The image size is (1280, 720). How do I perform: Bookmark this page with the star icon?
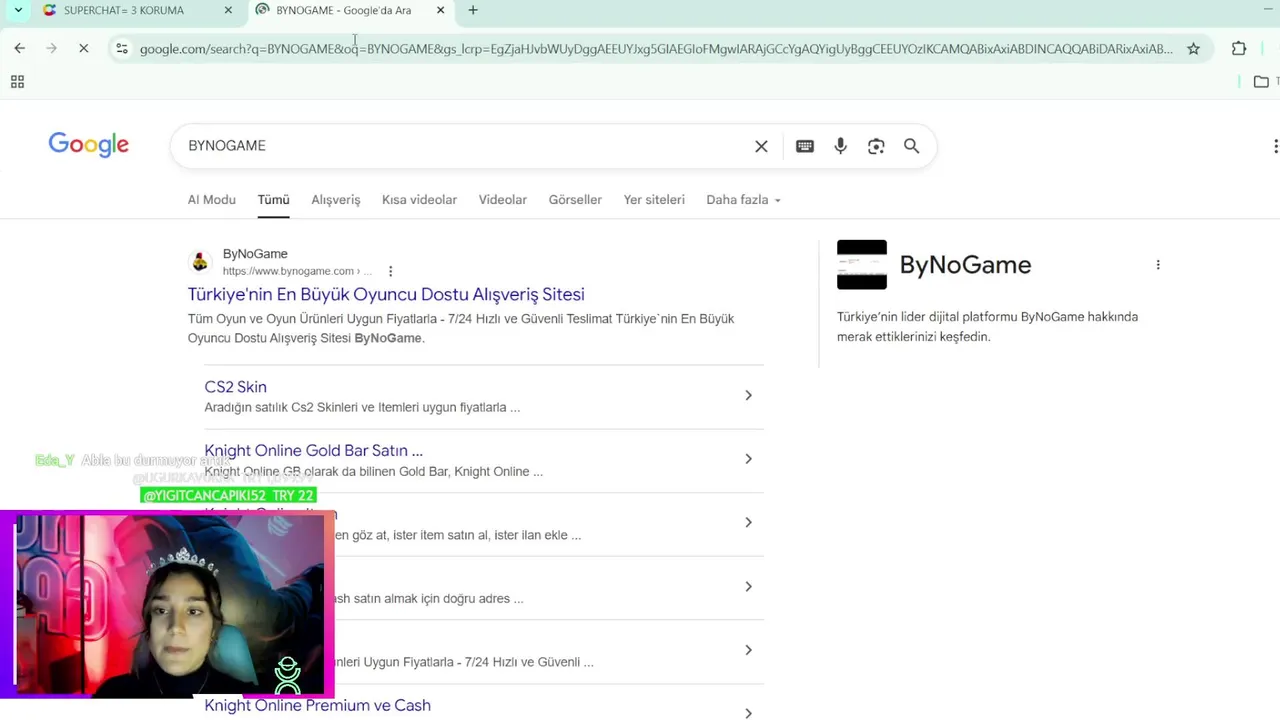(1193, 48)
